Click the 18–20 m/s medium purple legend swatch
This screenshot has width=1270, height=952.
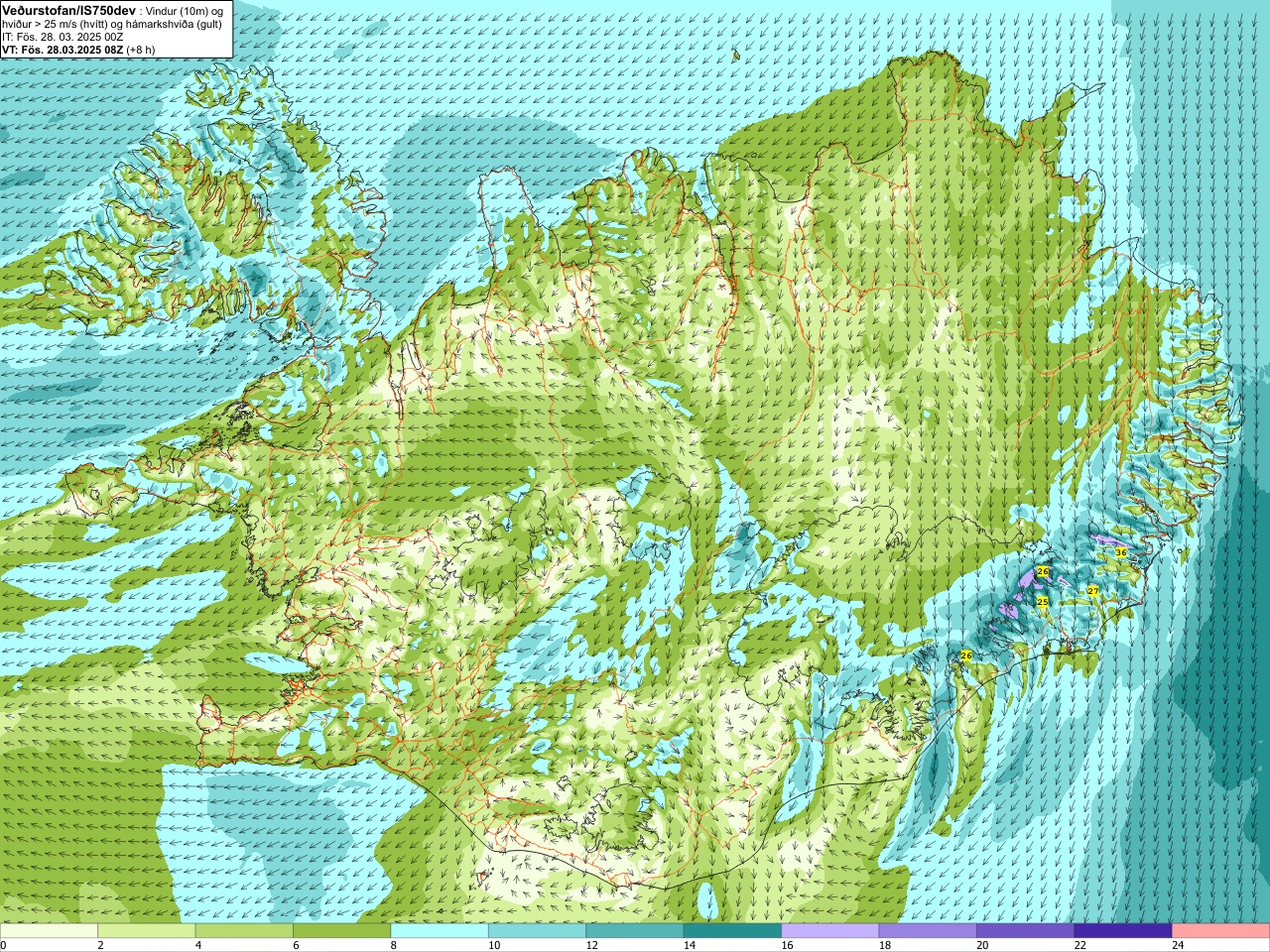(x=928, y=931)
